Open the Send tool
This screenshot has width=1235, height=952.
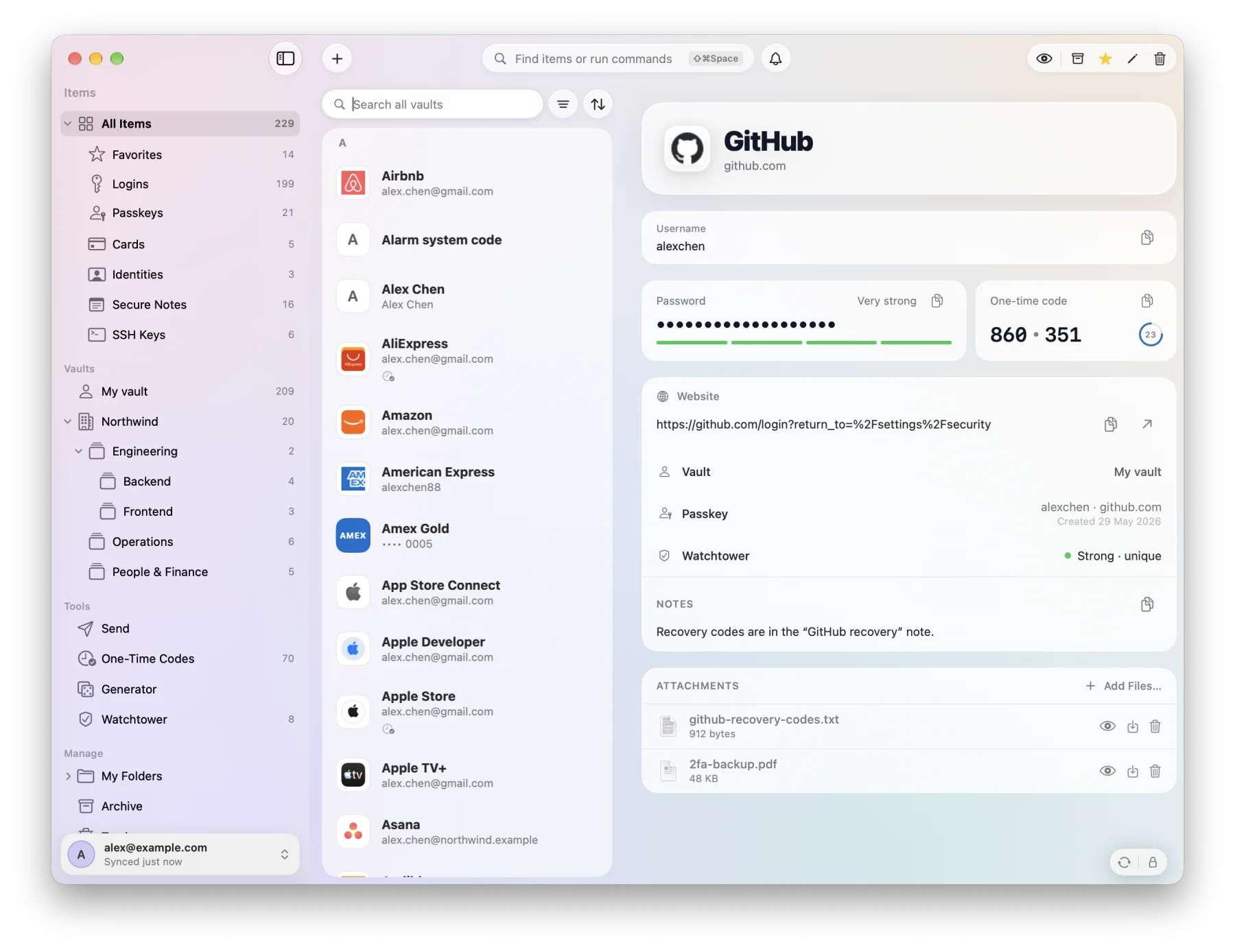click(180, 629)
